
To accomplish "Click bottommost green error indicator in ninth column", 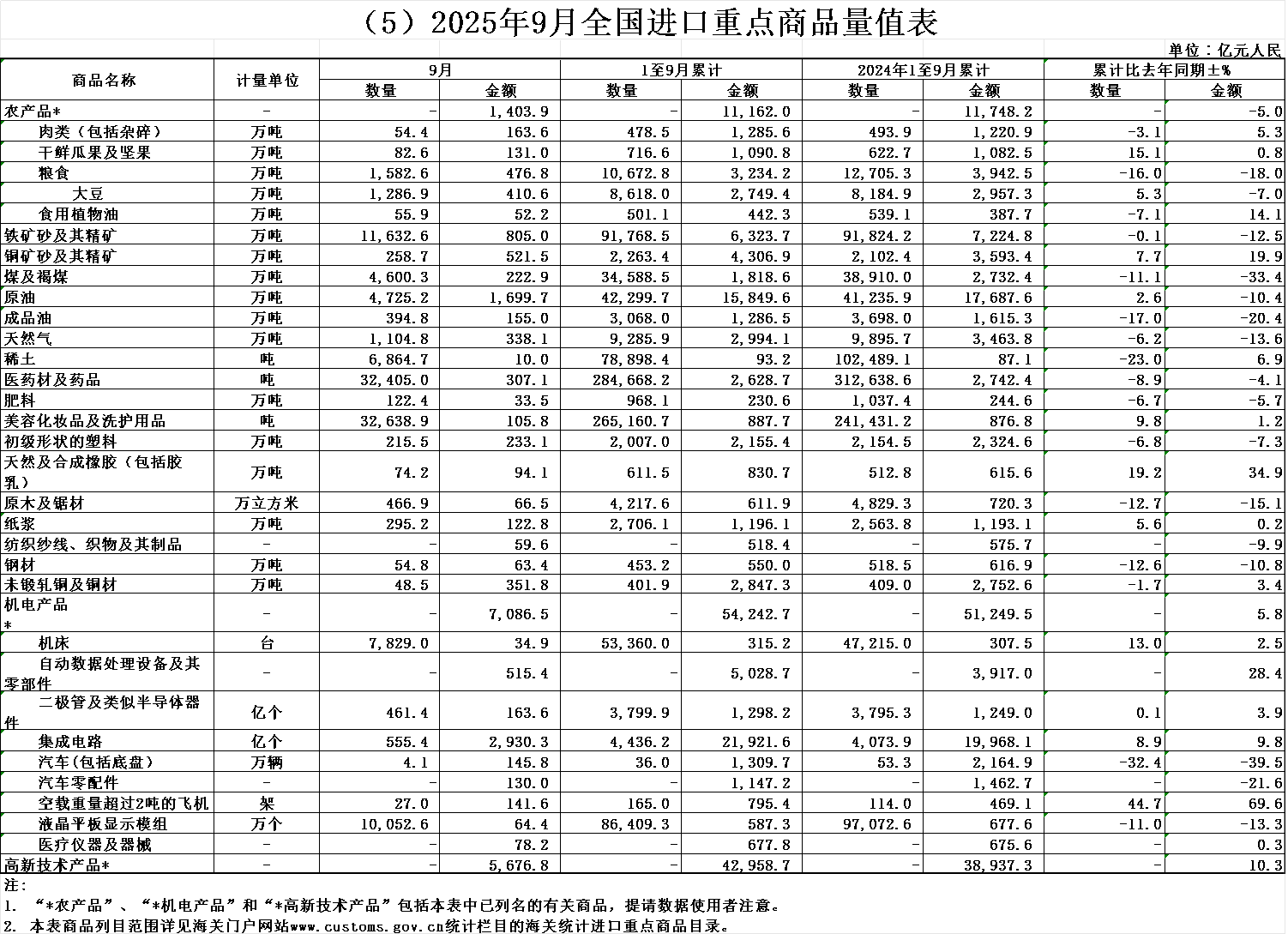I will 1046,815.
